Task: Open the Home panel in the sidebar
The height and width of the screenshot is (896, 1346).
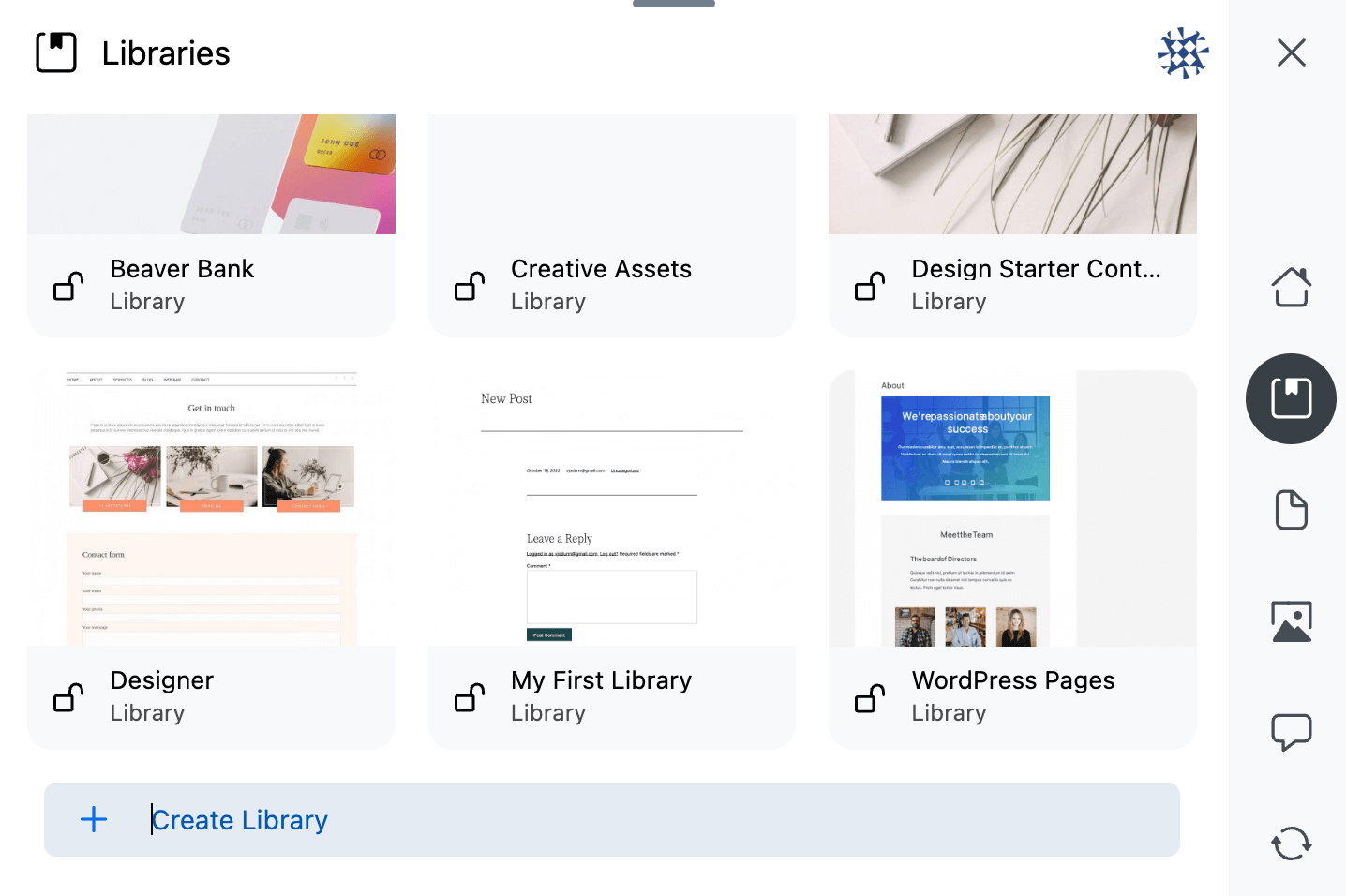Action: click(x=1291, y=287)
